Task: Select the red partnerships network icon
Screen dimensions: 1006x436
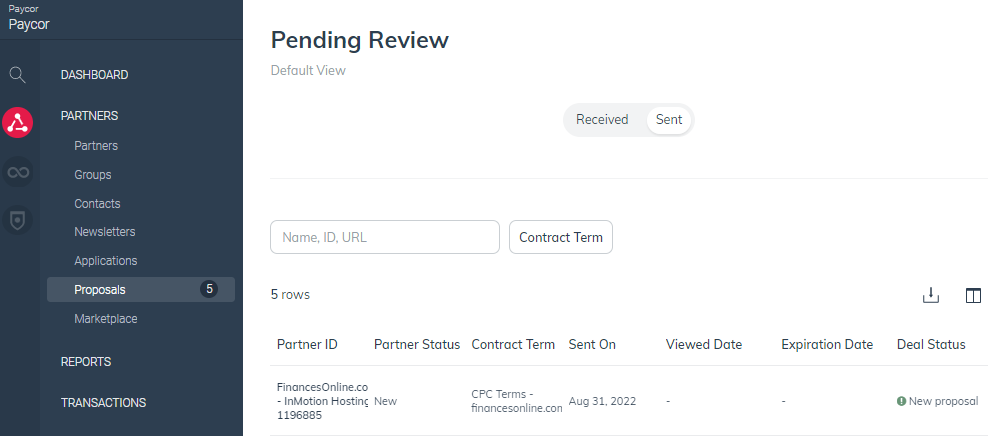Action: pyautogui.click(x=17, y=122)
